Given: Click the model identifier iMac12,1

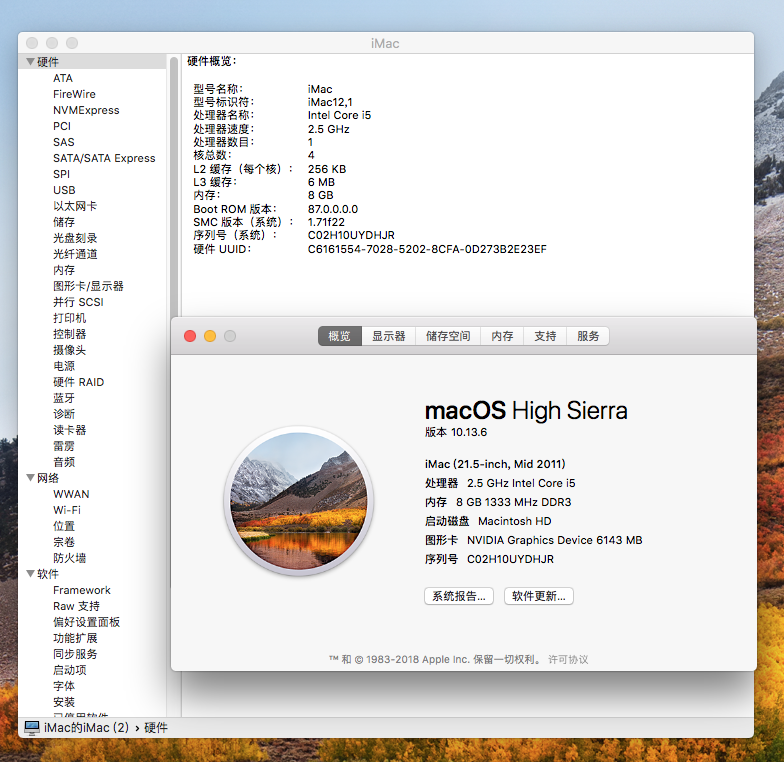Looking at the screenshot, I should [x=330, y=102].
